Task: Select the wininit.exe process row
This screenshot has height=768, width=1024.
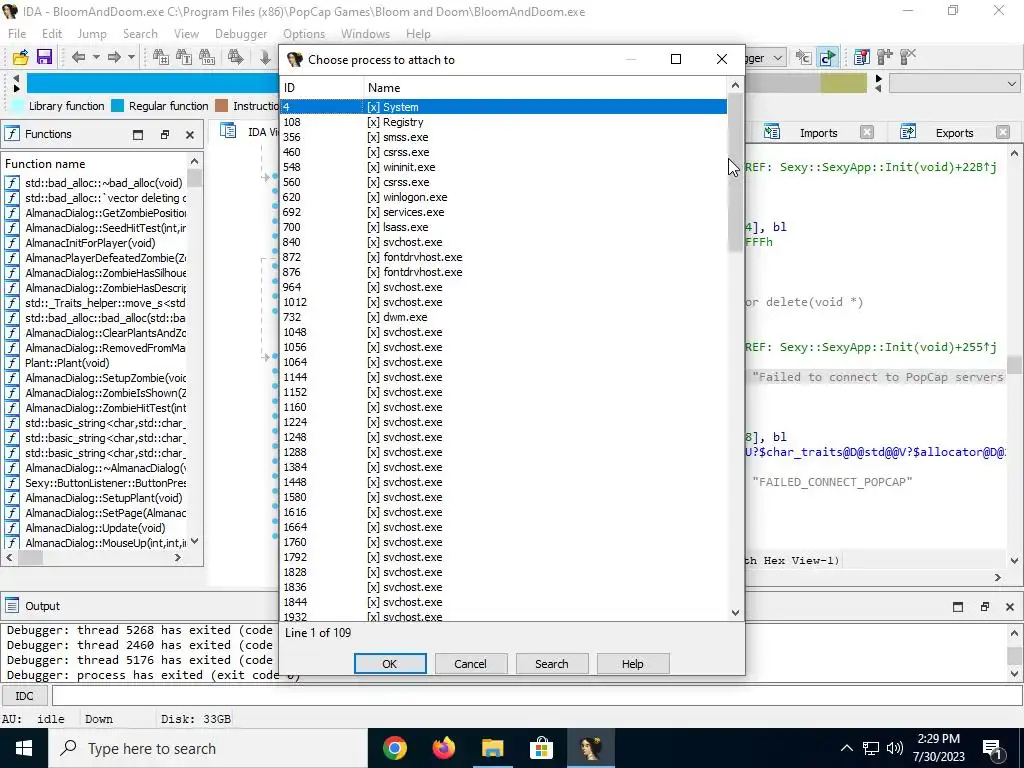Action: (504, 167)
